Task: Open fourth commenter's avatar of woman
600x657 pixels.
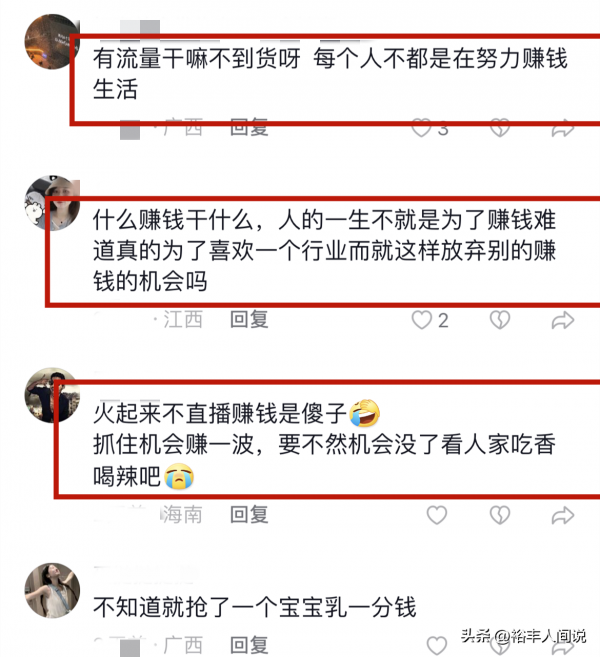Action: (52, 590)
